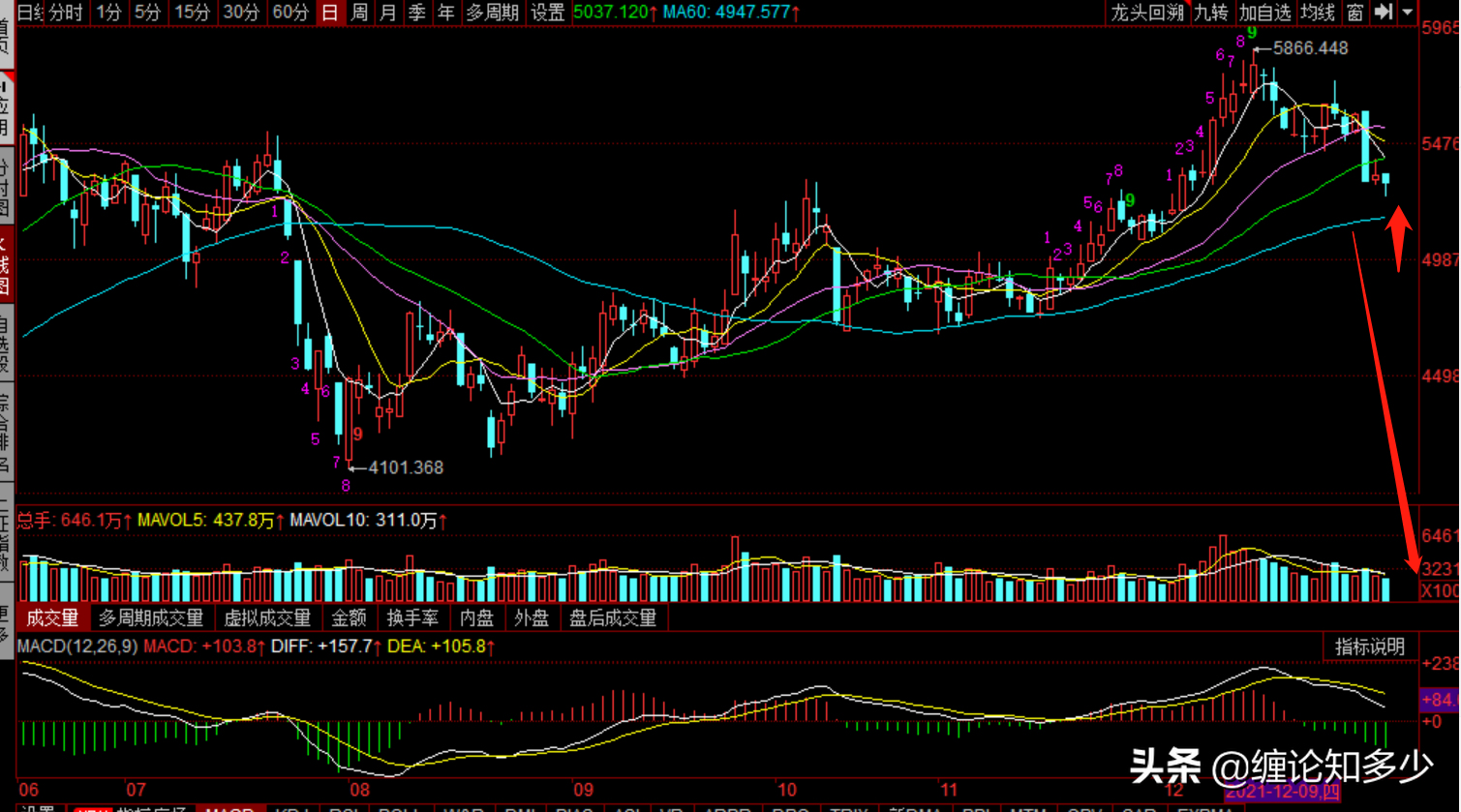Viewport: 1461px width, 812px height.
Task: Open the 窗 window layout button
Action: click(1355, 13)
